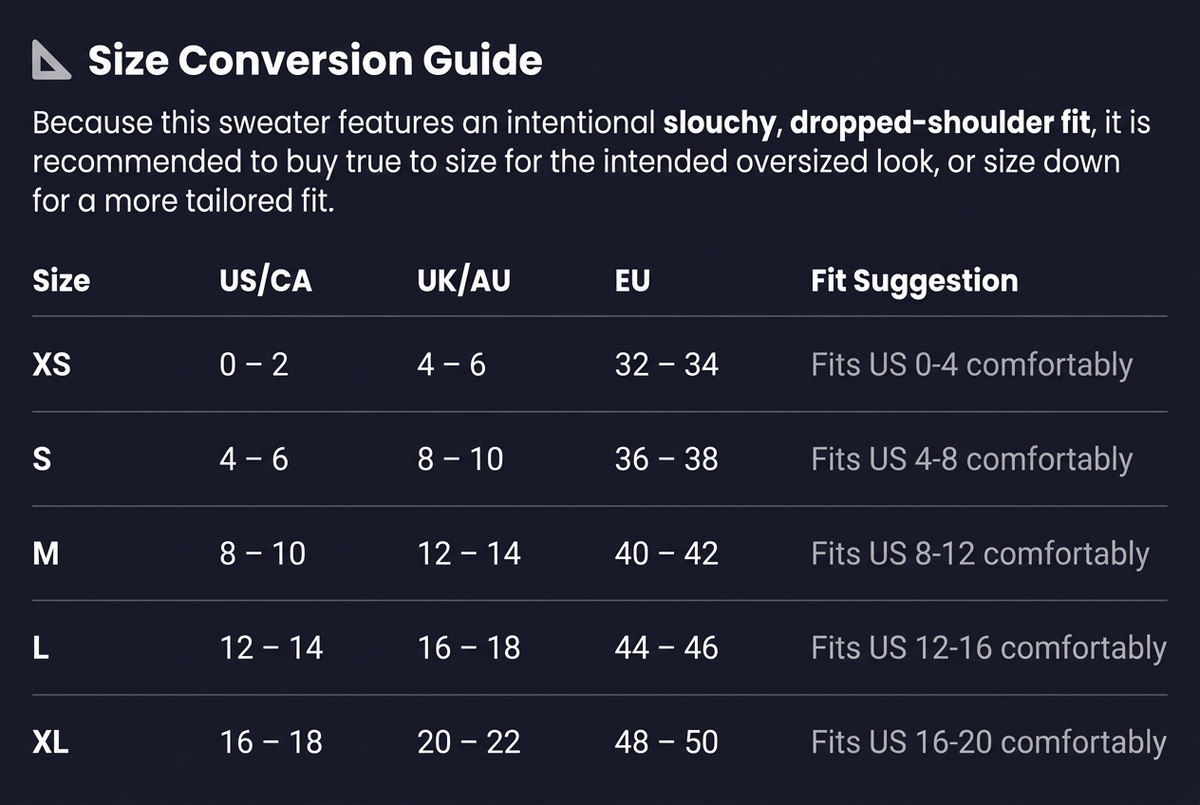Click the M size row label
Viewport: 1200px width, 805px height.
point(46,554)
